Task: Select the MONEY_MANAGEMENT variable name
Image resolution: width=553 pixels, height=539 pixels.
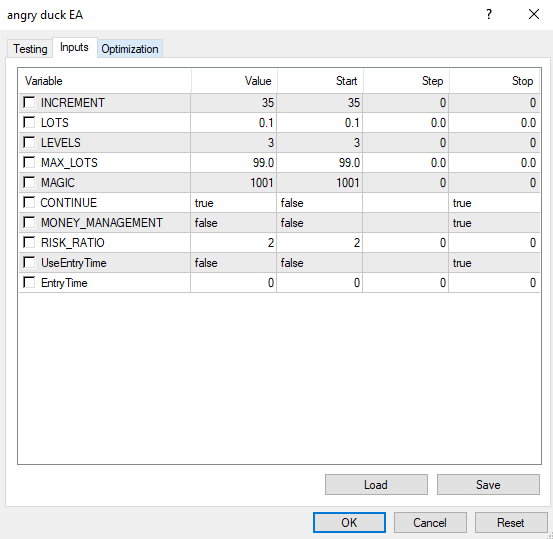Action: 102,223
